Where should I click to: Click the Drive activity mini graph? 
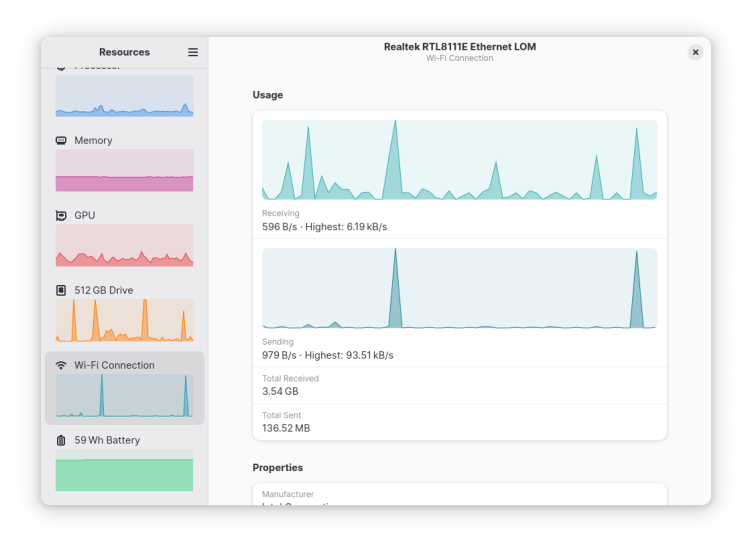click(x=124, y=321)
